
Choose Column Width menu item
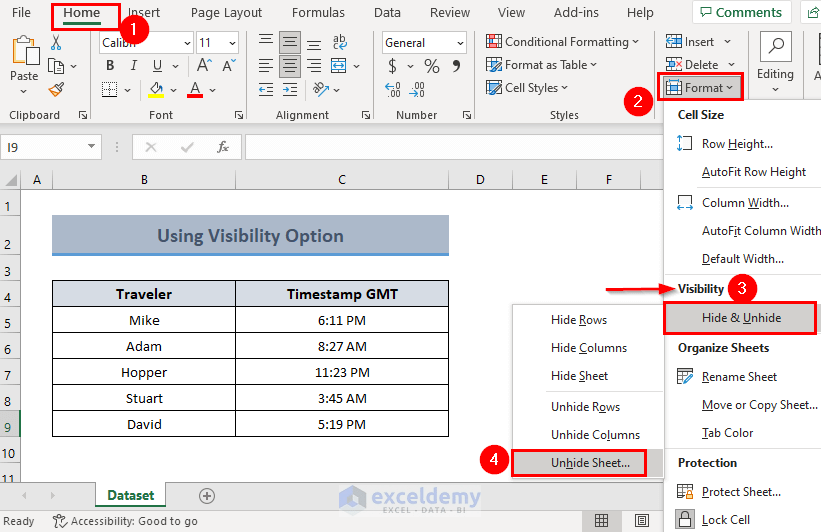click(x=745, y=203)
